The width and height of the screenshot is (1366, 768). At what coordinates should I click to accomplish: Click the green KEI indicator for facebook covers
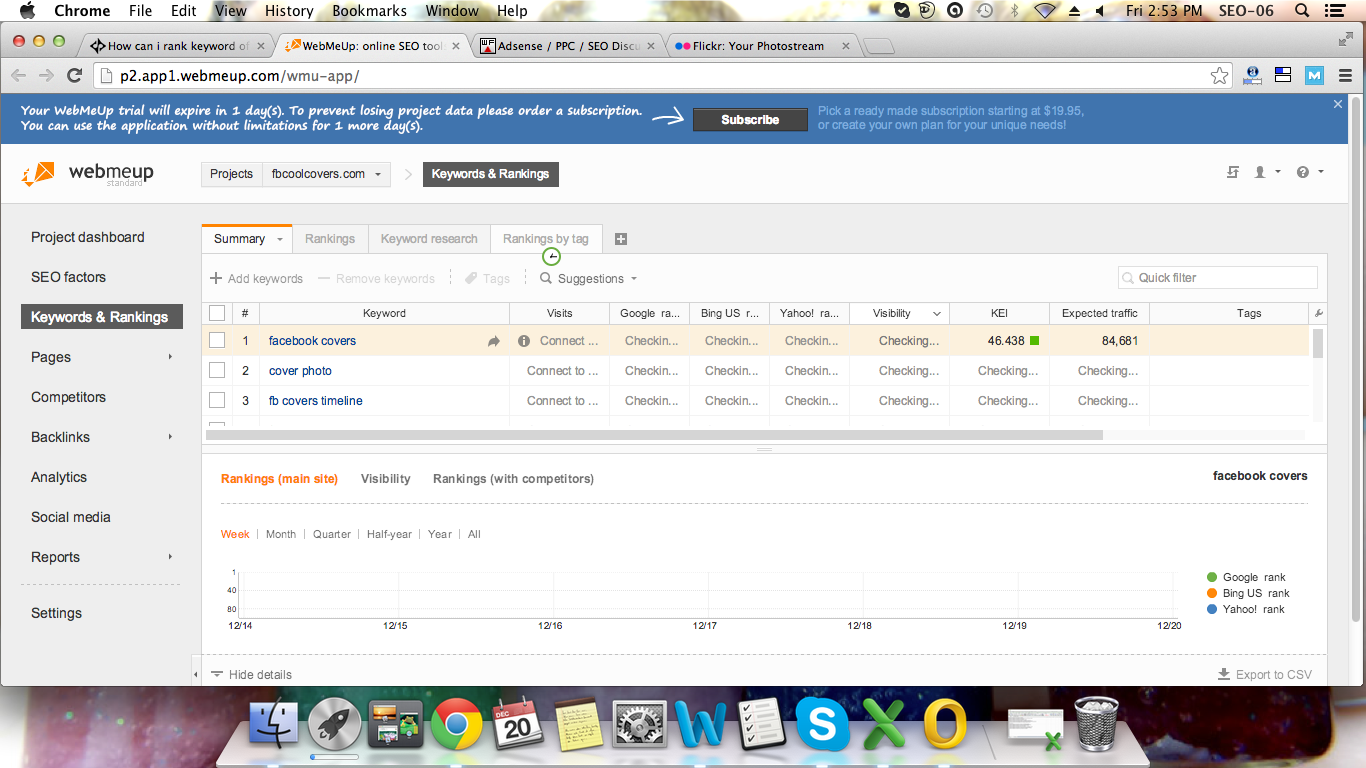click(x=1034, y=341)
